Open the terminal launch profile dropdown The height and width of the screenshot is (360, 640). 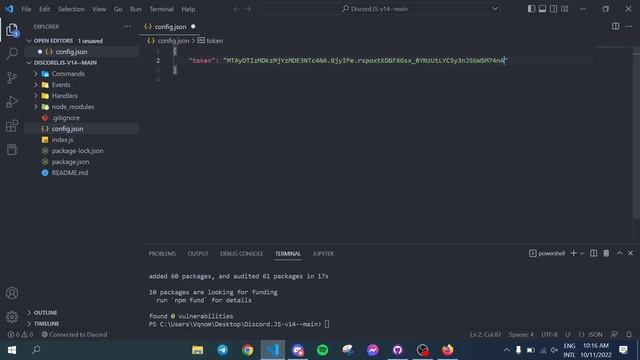[582, 253]
